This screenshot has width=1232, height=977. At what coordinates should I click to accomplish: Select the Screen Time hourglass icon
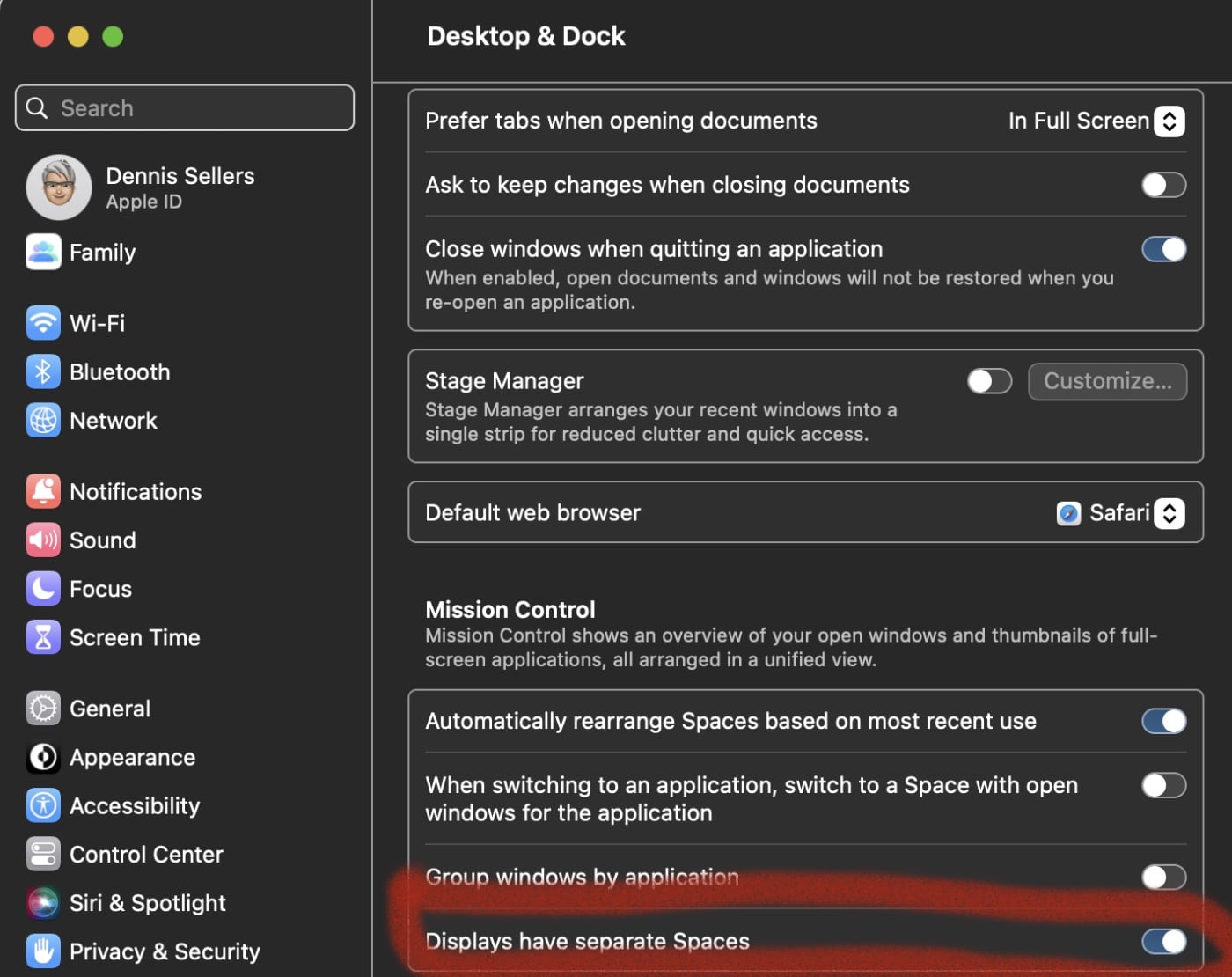click(x=43, y=637)
